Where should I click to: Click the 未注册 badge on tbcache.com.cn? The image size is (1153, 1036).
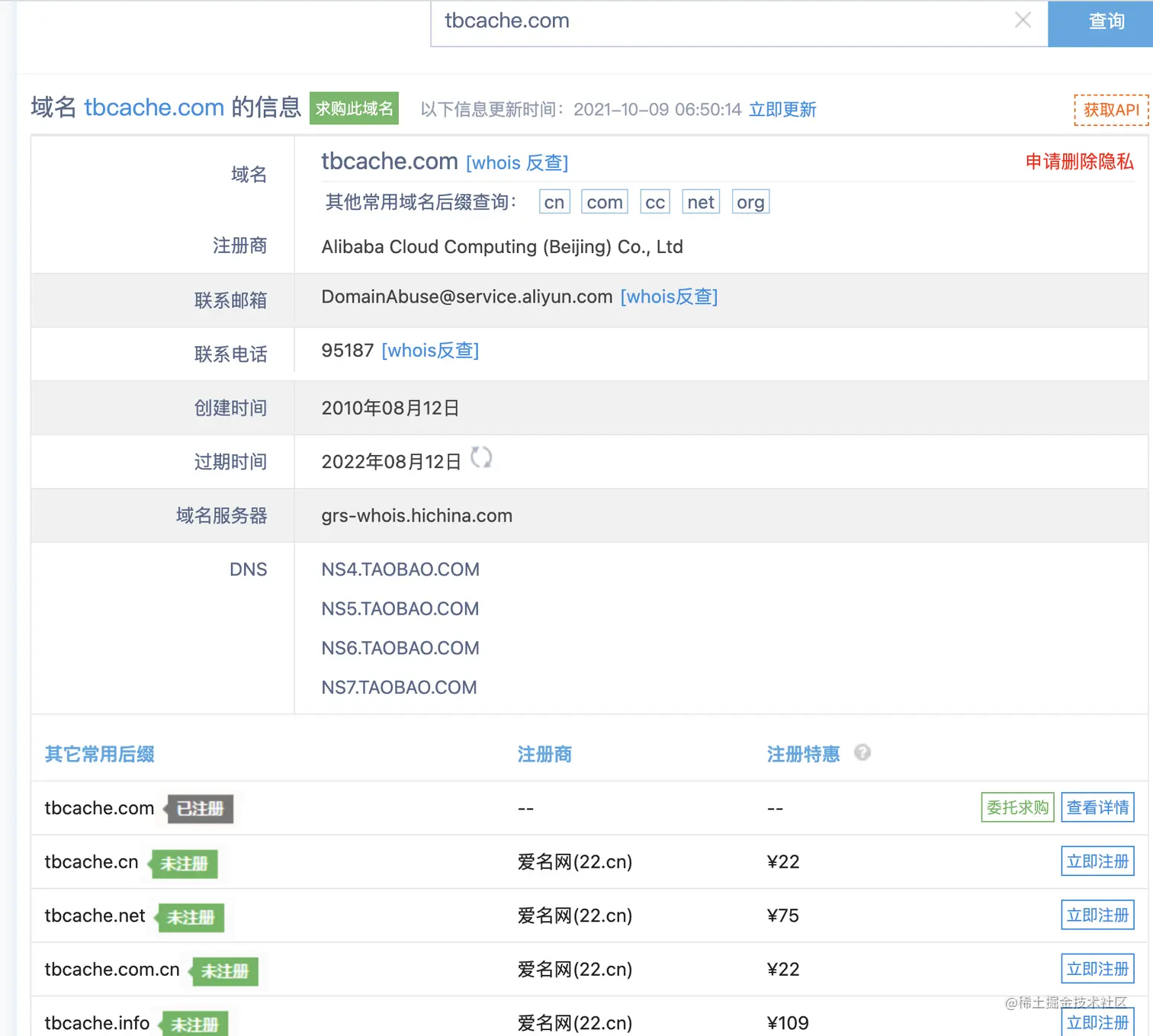pos(224,971)
